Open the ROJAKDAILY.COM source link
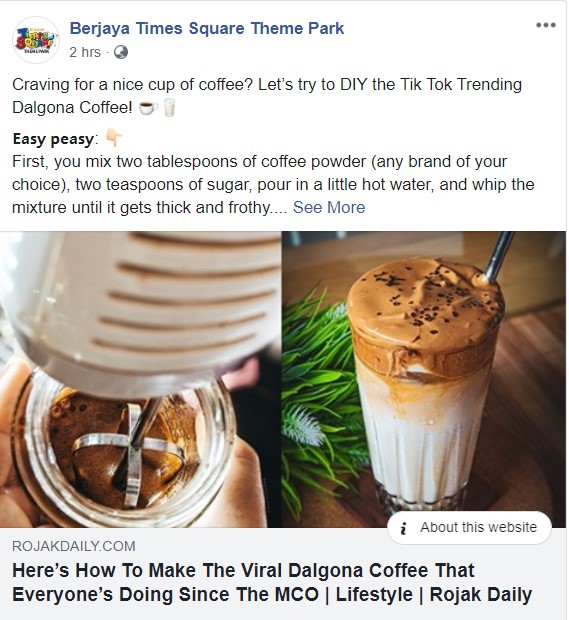Image resolution: width=569 pixels, height=620 pixels. pyautogui.click(x=74, y=546)
